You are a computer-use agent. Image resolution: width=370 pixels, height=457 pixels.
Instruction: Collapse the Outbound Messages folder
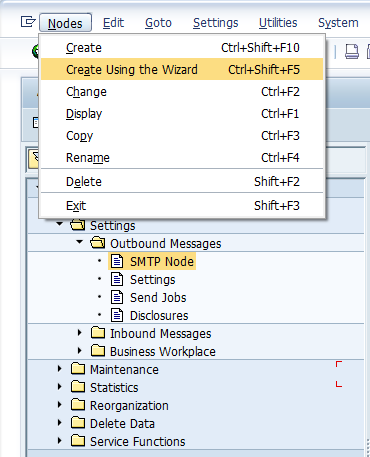[x=79, y=242]
